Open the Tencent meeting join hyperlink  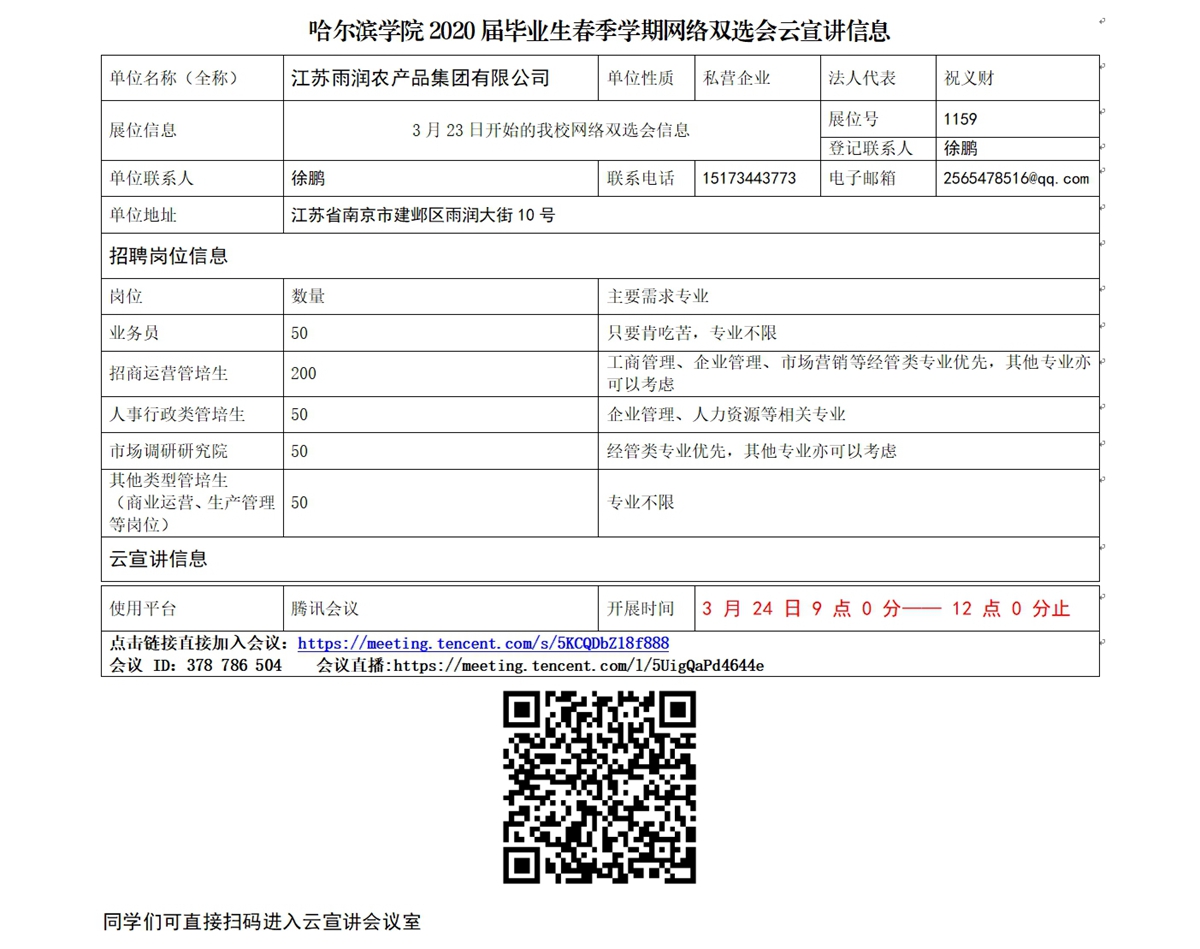483,644
